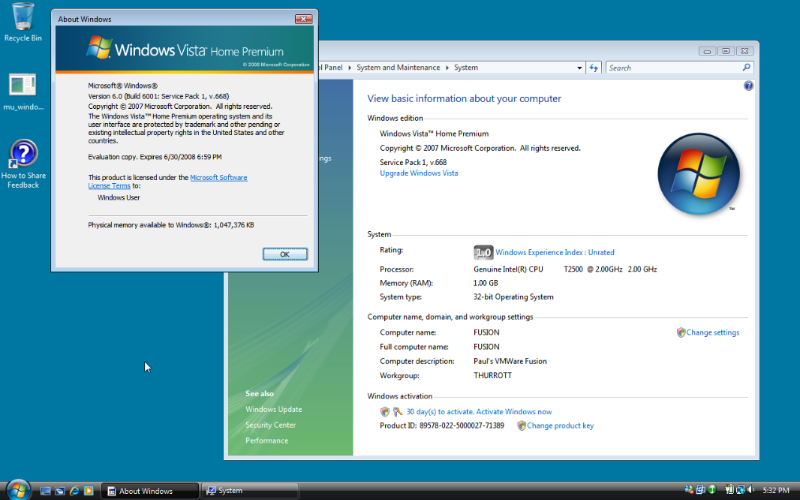The width and height of the screenshot is (800, 500).
Task: Click Version 6.0 build line
Action: coord(158,96)
